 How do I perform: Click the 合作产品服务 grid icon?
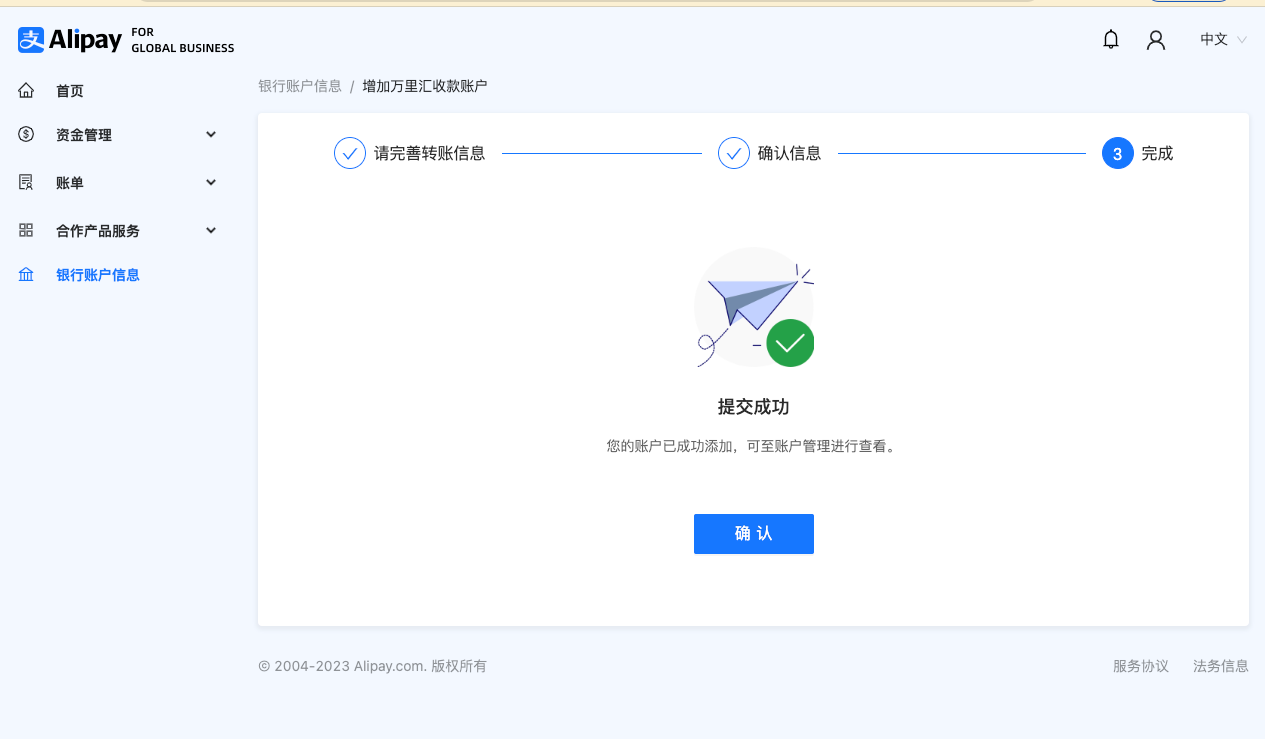click(x=26, y=230)
